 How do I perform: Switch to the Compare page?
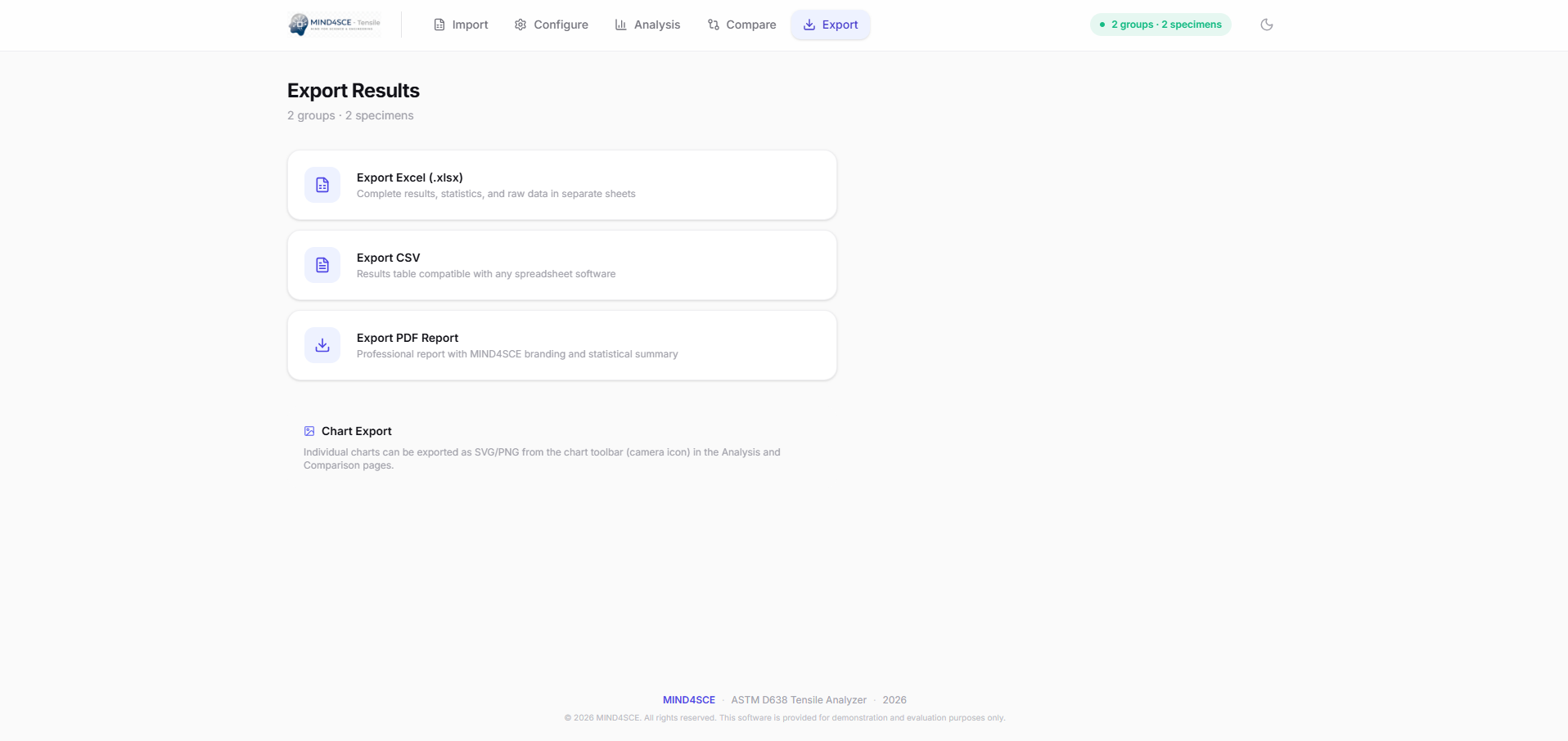pyautogui.click(x=741, y=25)
